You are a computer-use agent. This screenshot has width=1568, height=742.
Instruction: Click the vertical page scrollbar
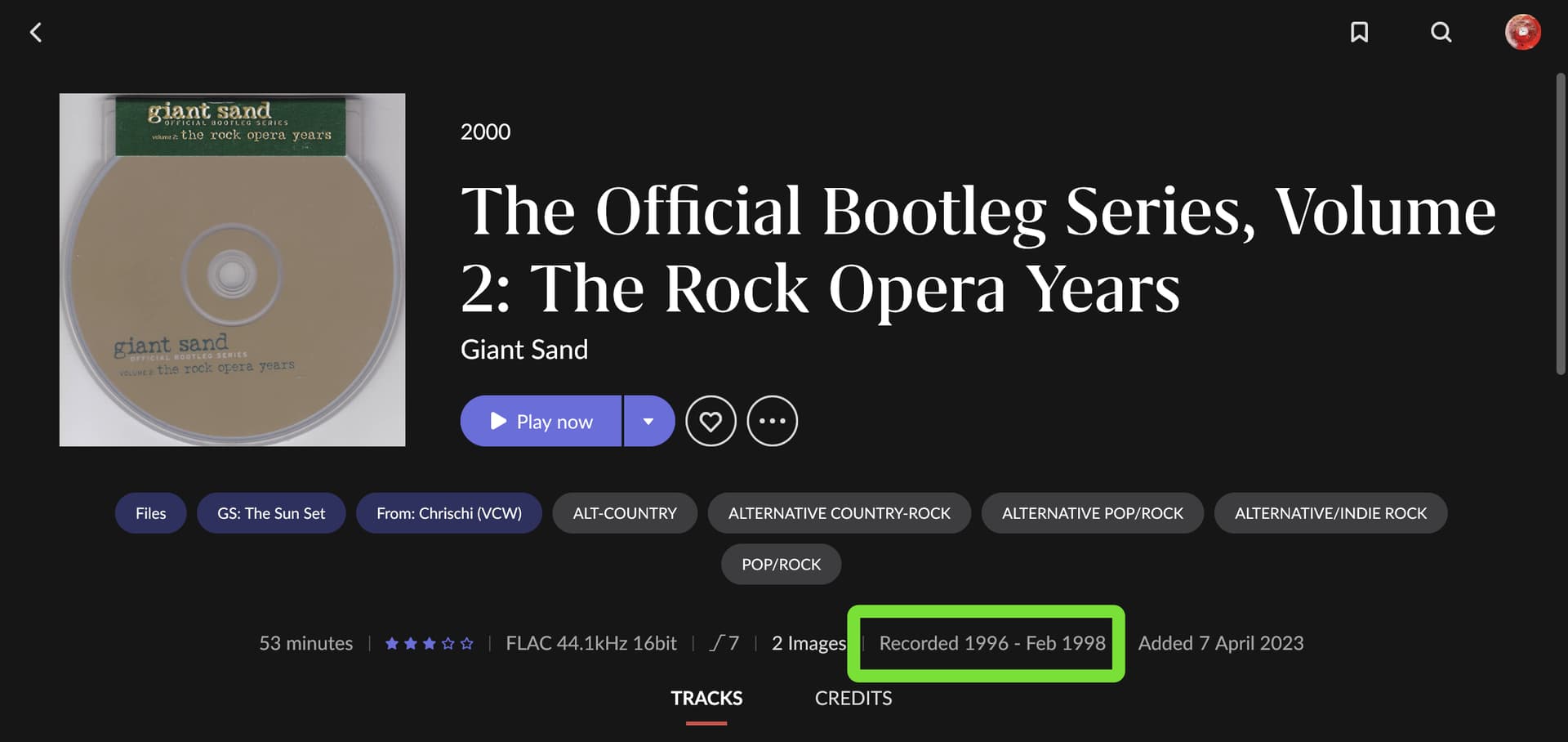1561,225
